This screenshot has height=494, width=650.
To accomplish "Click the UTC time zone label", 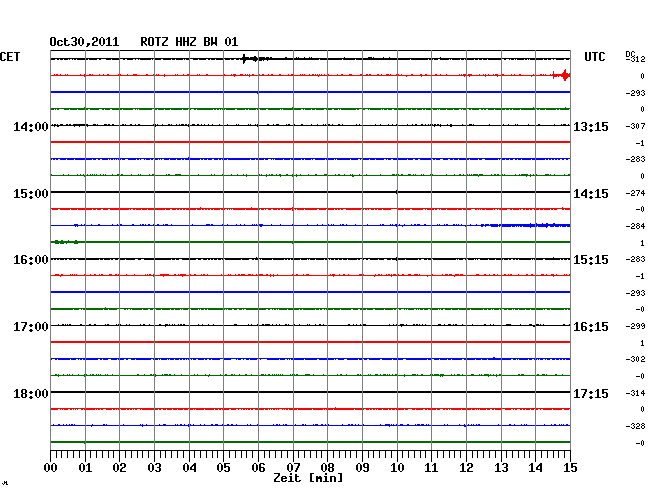I will pos(594,57).
